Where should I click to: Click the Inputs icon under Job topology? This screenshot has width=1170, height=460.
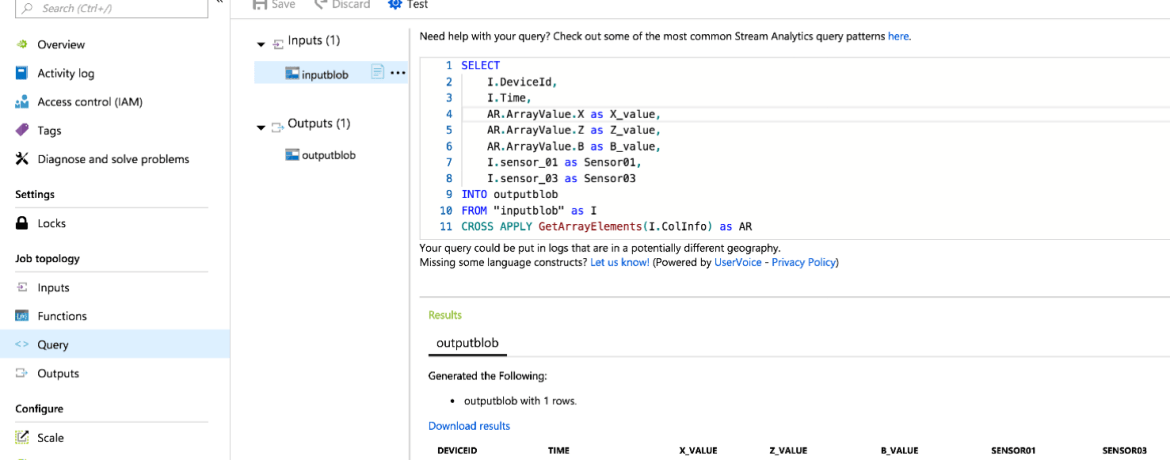coord(22,288)
